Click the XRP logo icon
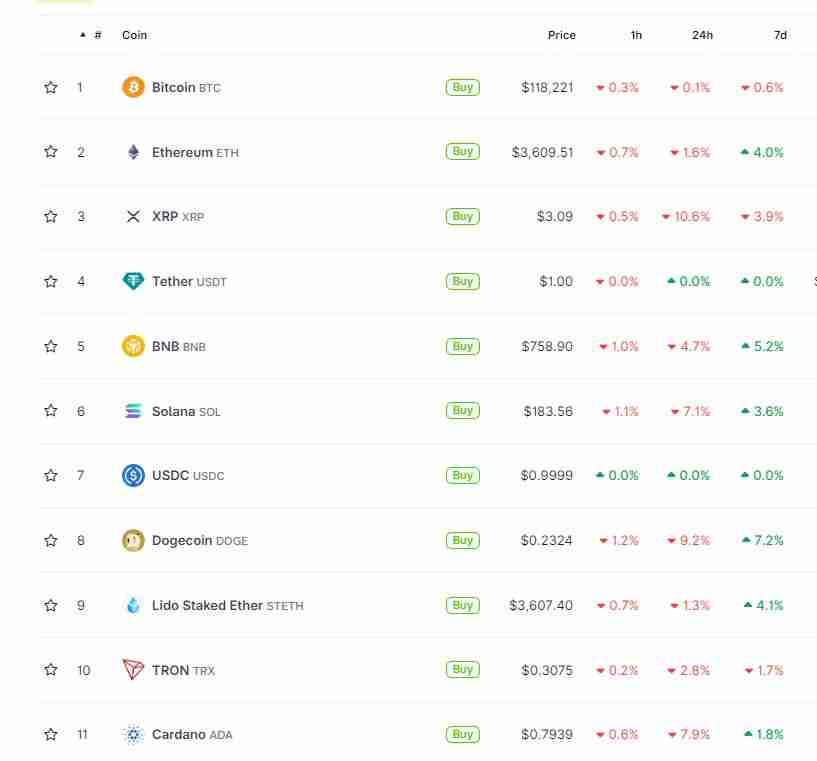 [133, 217]
